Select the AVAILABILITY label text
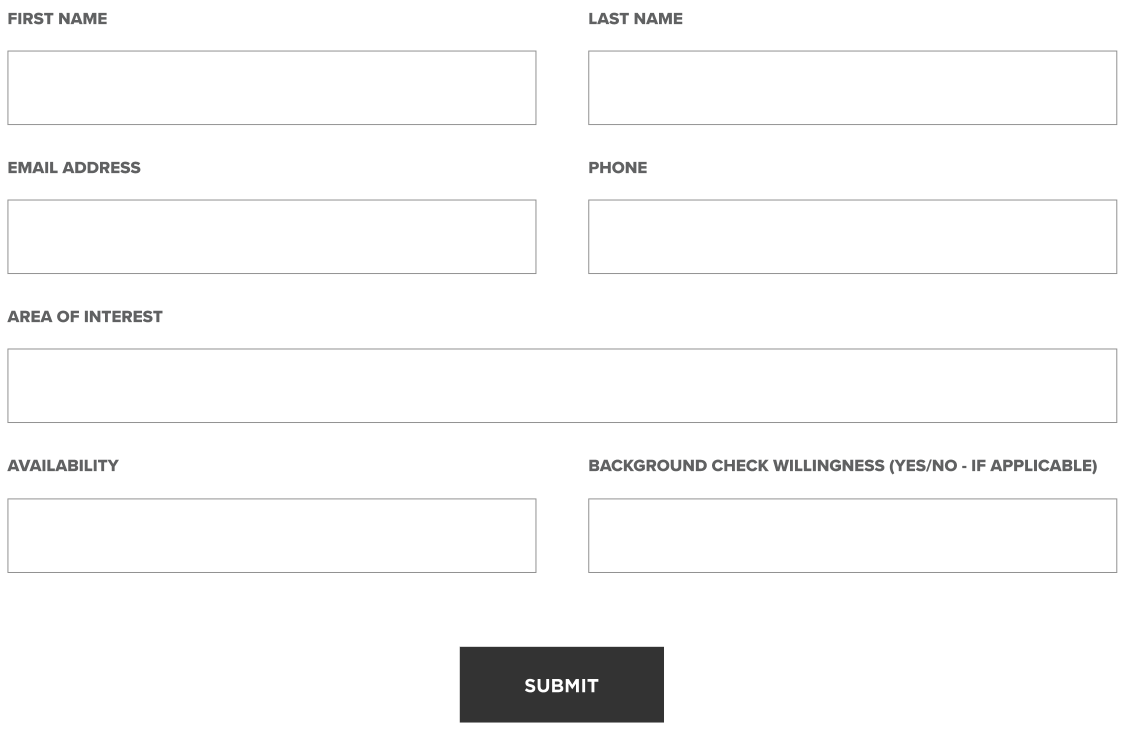The height and width of the screenshot is (729, 1124). pyautogui.click(x=63, y=466)
